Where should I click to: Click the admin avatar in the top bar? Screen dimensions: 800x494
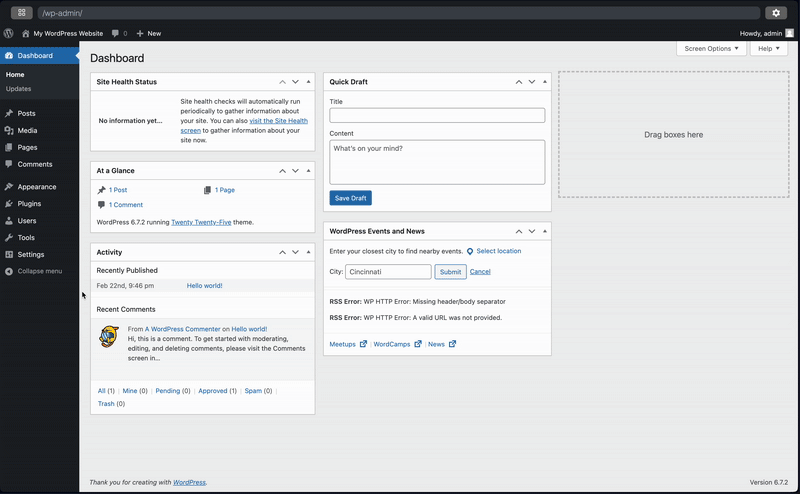(789, 33)
